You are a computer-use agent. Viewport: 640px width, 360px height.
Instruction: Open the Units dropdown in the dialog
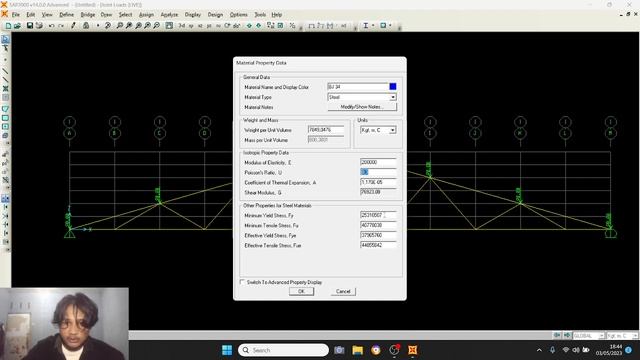point(392,130)
